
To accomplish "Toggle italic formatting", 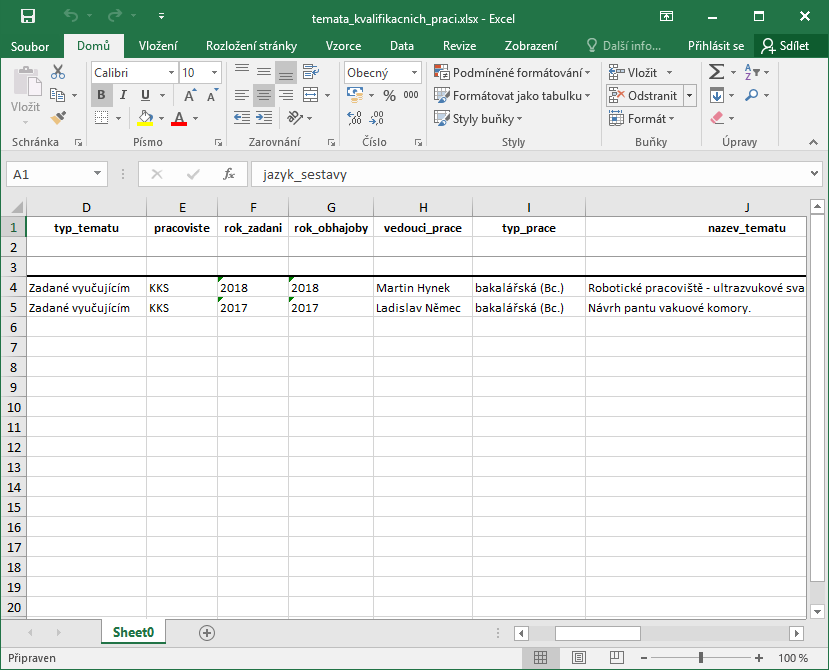I will 123,95.
